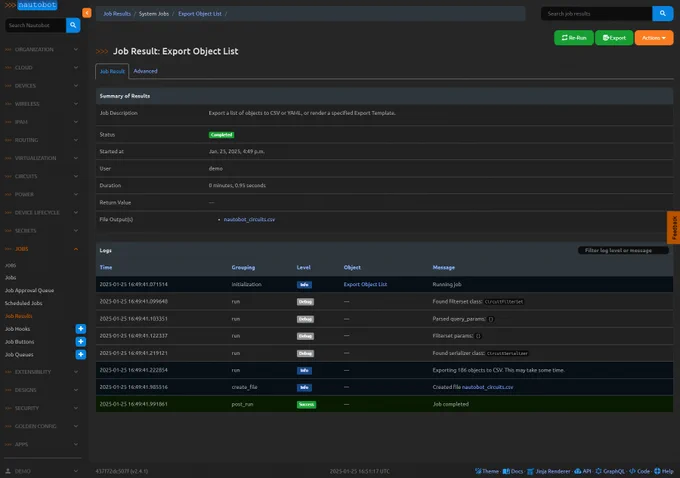Screen dimensions: 680x478
Task: Switch to the Job Result tab
Action: 112,71
